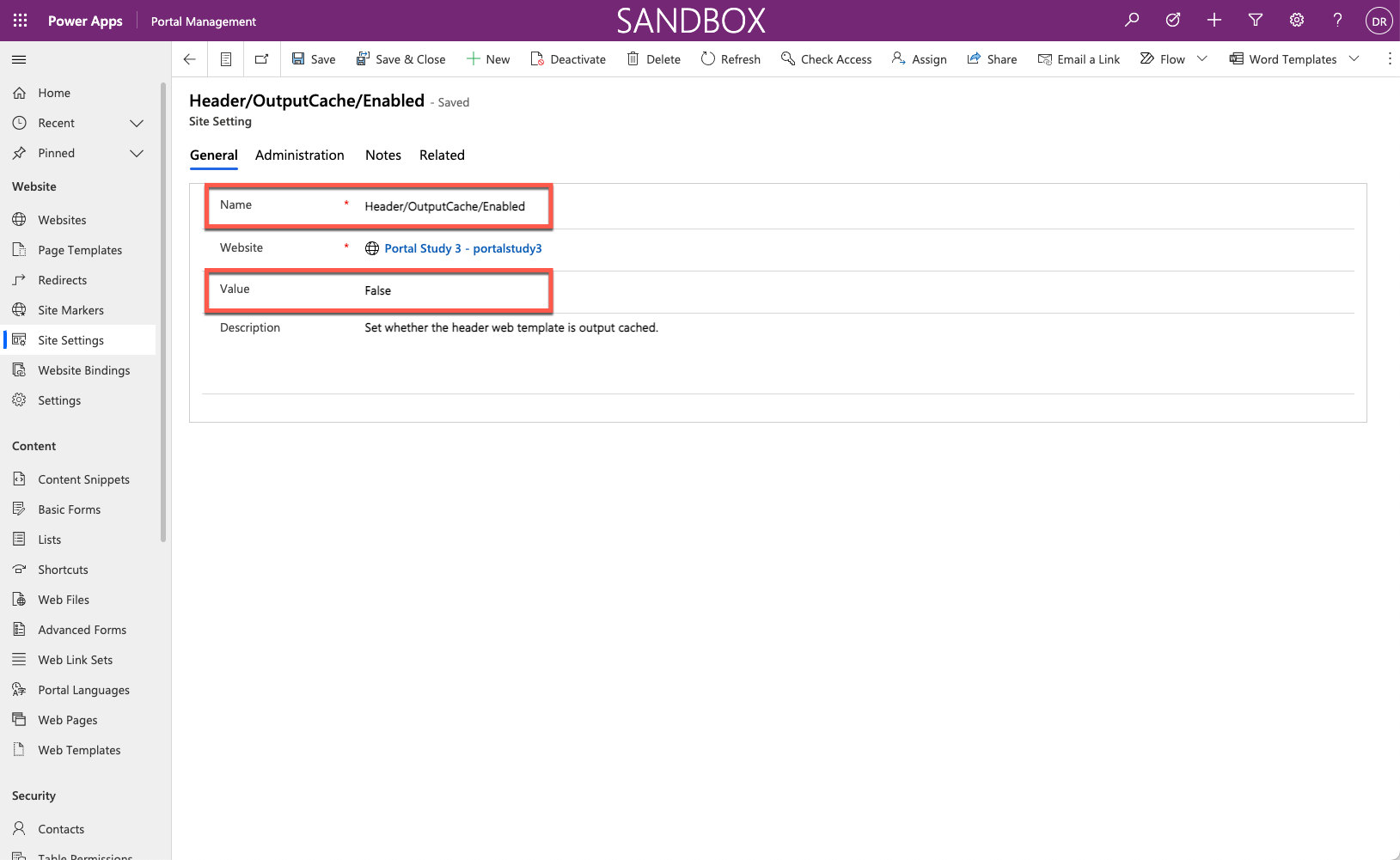This screenshot has width=1400, height=860.
Task: Click Check Access
Action: pyautogui.click(x=826, y=59)
